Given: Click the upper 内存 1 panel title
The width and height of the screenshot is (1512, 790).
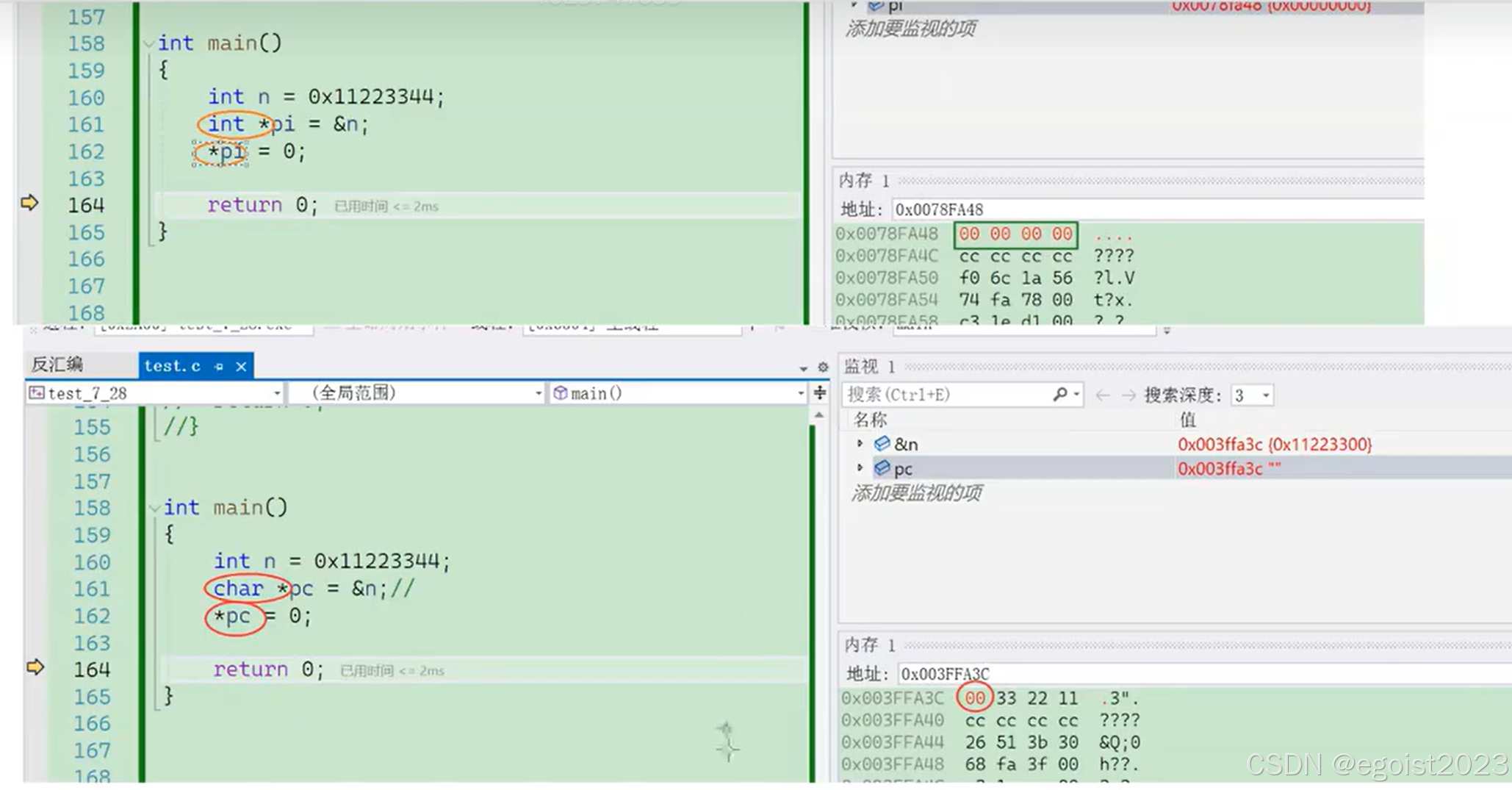Looking at the screenshot, I should point(864,181).
